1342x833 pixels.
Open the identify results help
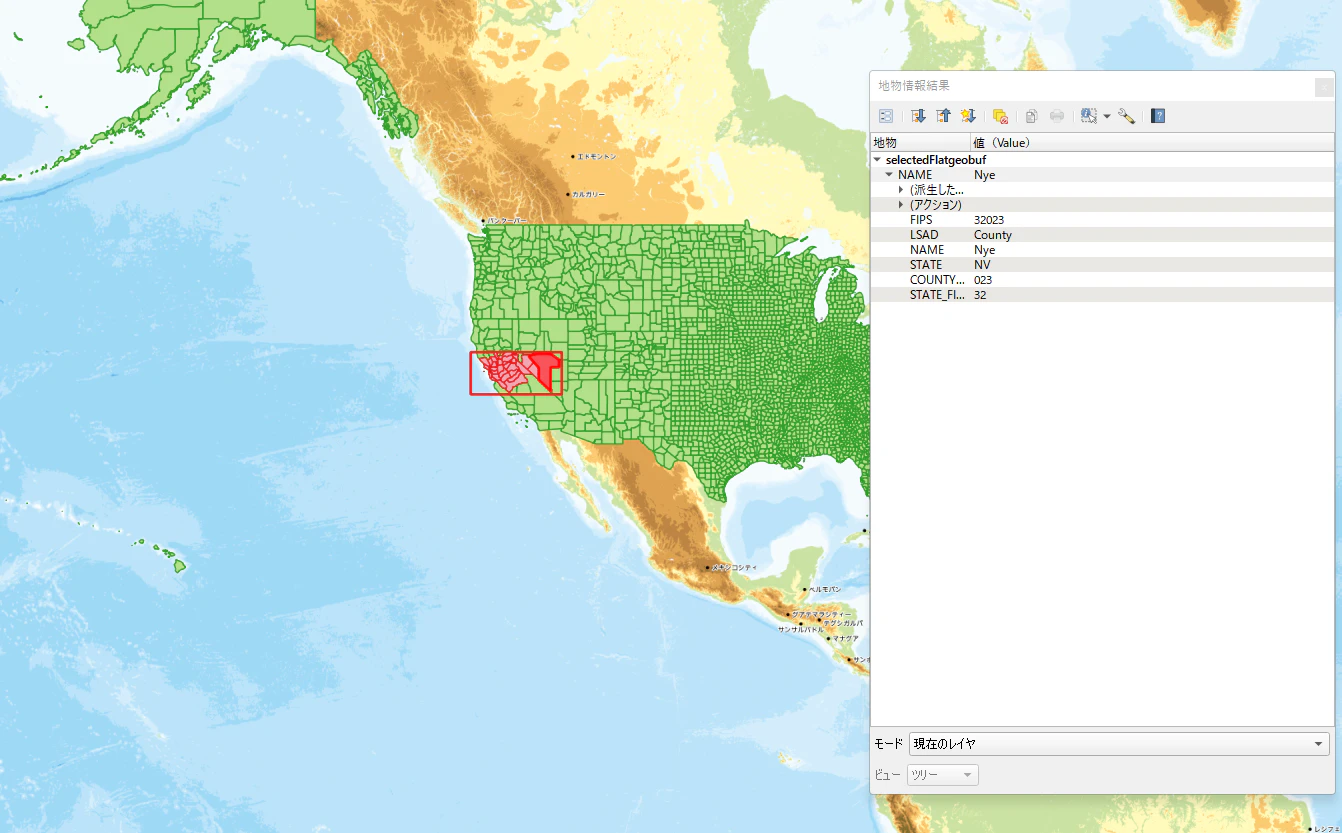pyautogui.click(x=1158, y=116)
